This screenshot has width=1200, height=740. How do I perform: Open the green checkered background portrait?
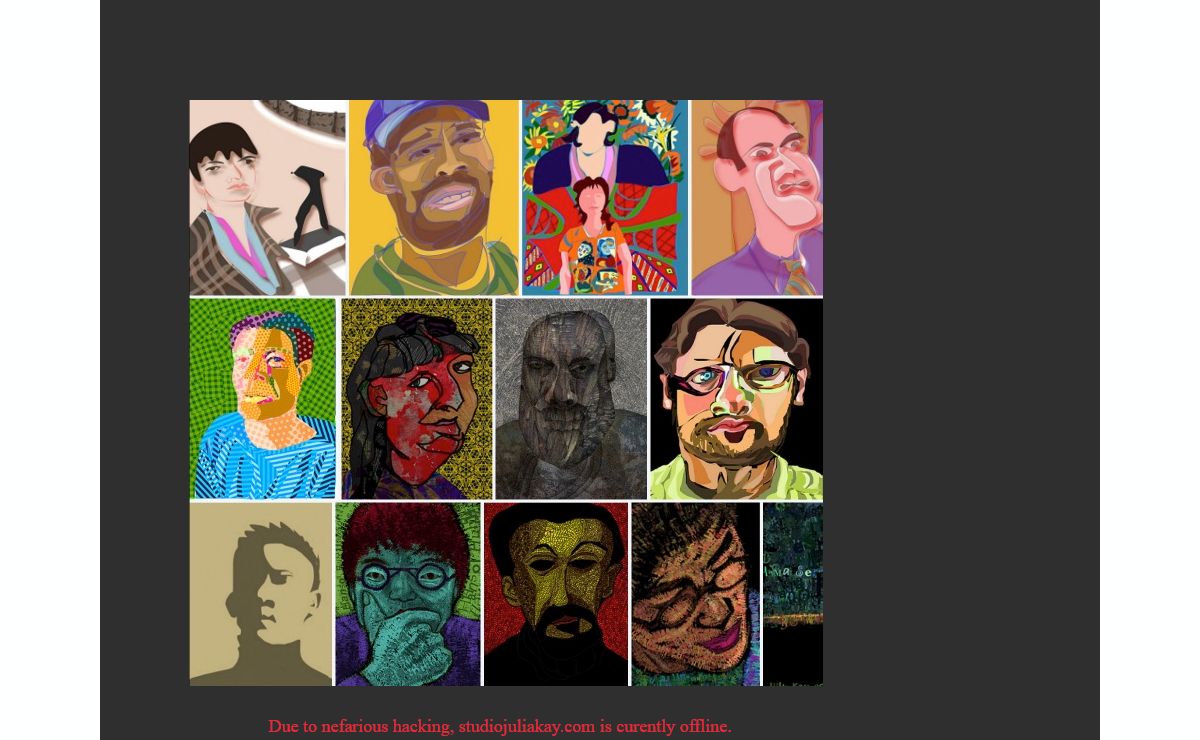pos(263,398)
